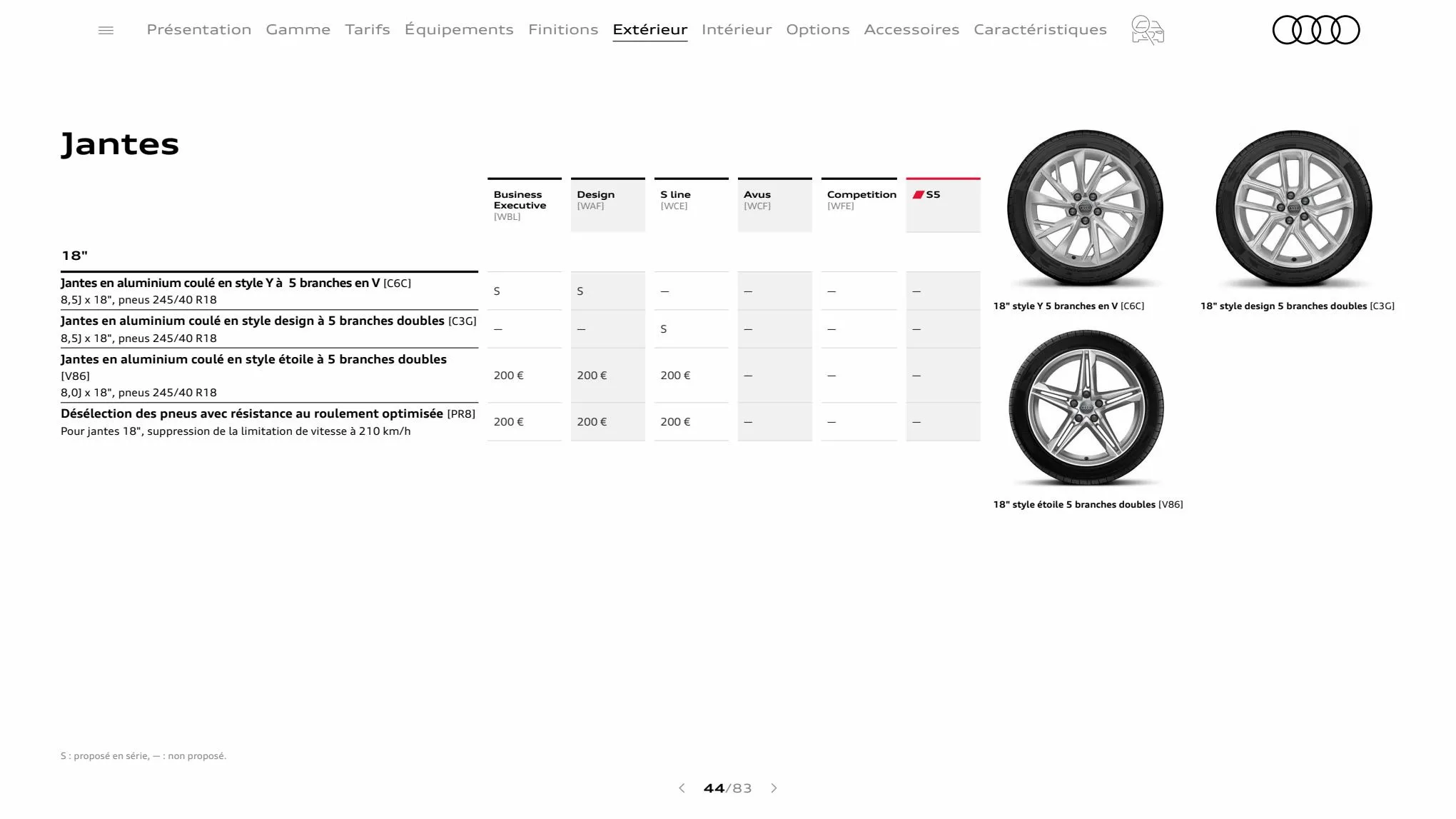Click the Jantes page title

click(120, 144)
